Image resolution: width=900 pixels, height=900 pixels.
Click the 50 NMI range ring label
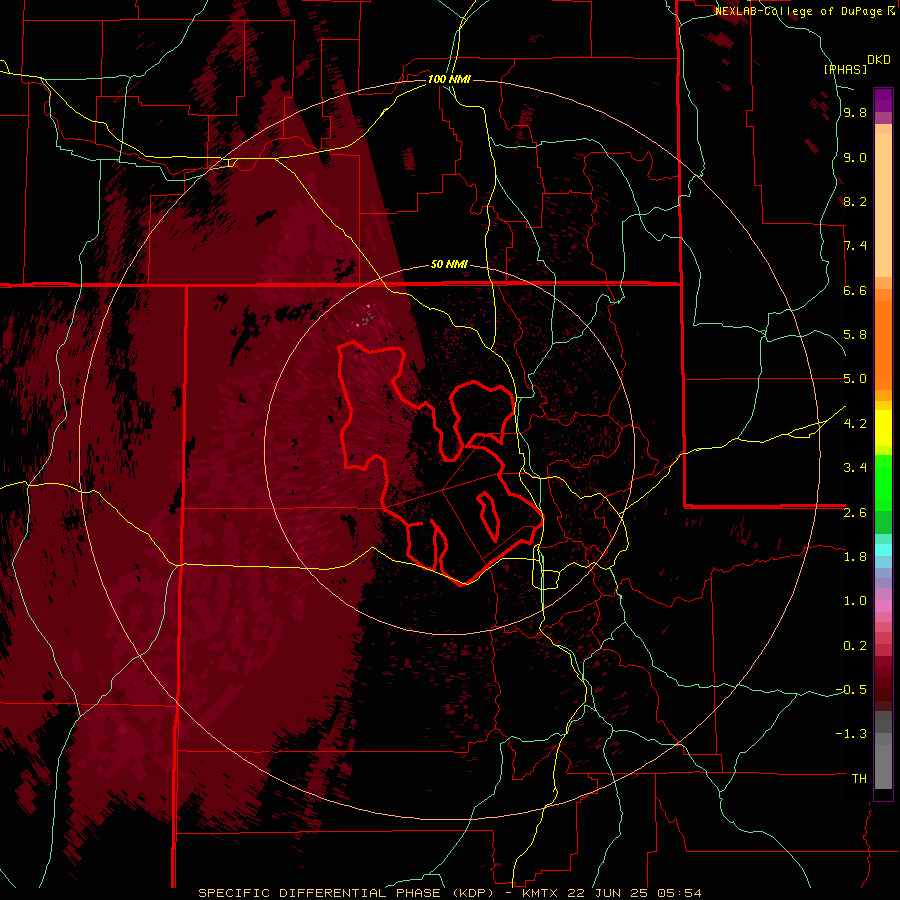[449, 264]
